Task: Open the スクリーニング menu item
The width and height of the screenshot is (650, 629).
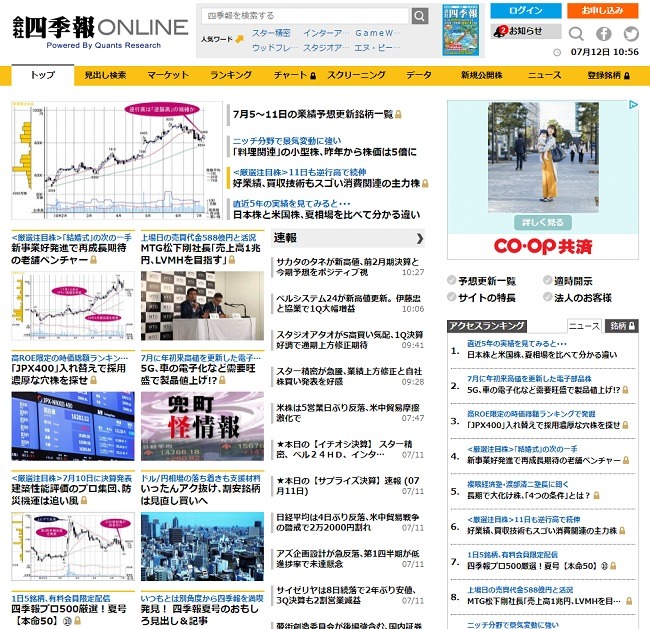Action: (356, 75)
